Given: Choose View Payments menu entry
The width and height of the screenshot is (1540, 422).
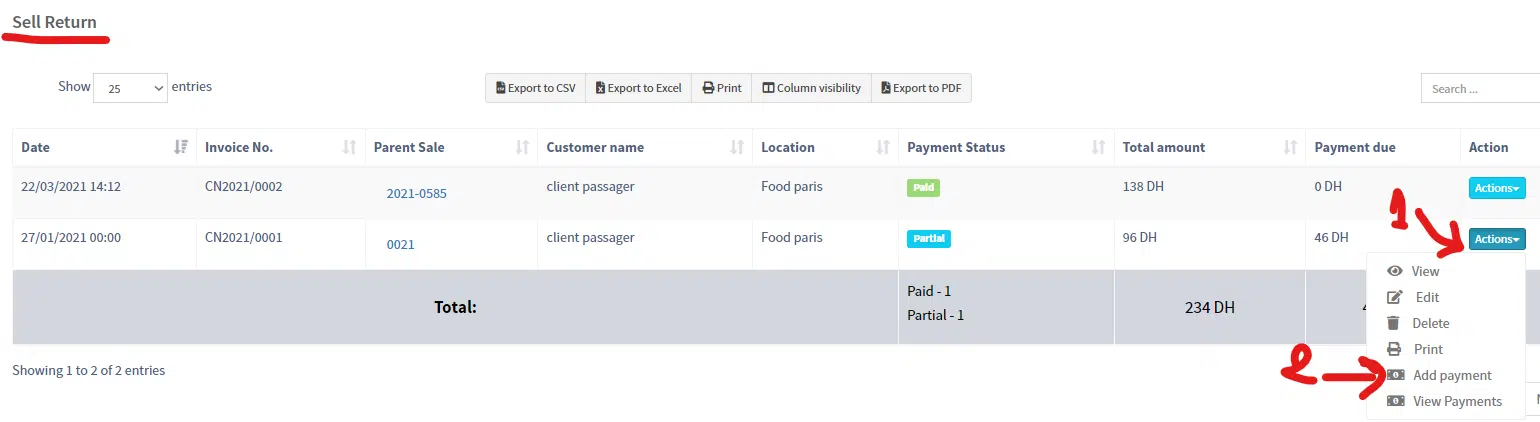Looking at the screenshot, I should [1457, 401].
